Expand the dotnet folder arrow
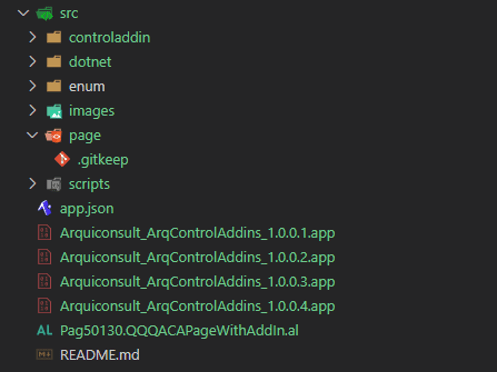The width and height of the screenshot is (497, 372). pos(32,62)
